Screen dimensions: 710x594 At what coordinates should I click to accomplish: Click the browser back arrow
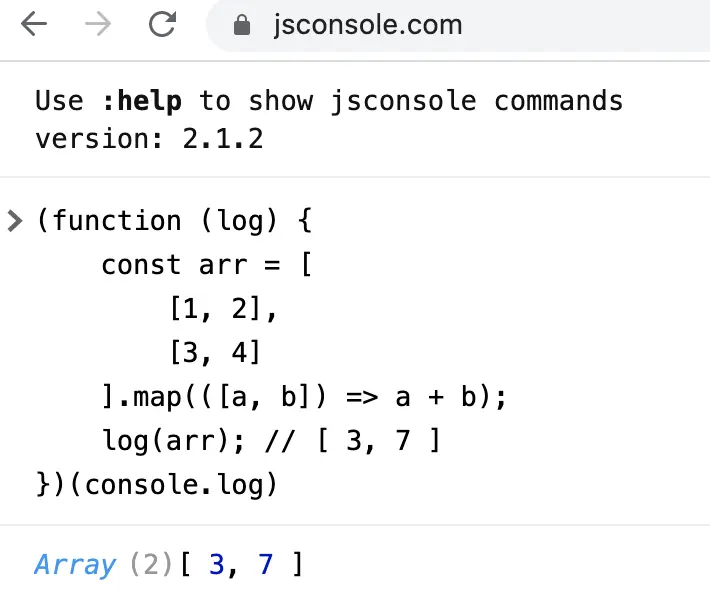(34, 24)
